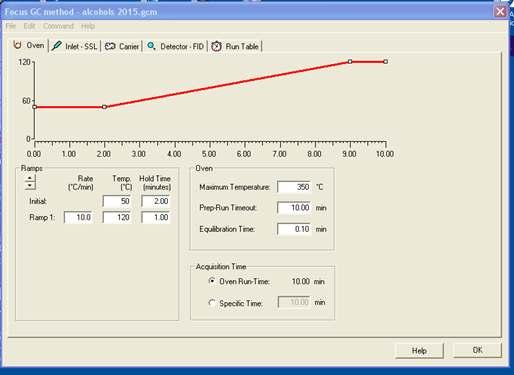The height and width of the screenshot is (375, 514).
Task: Click the Maximum Temperature label
Action: coord(235,187)
